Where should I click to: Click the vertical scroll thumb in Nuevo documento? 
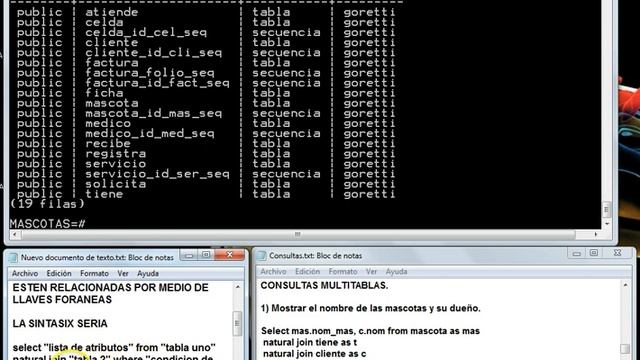pos(237,324)
